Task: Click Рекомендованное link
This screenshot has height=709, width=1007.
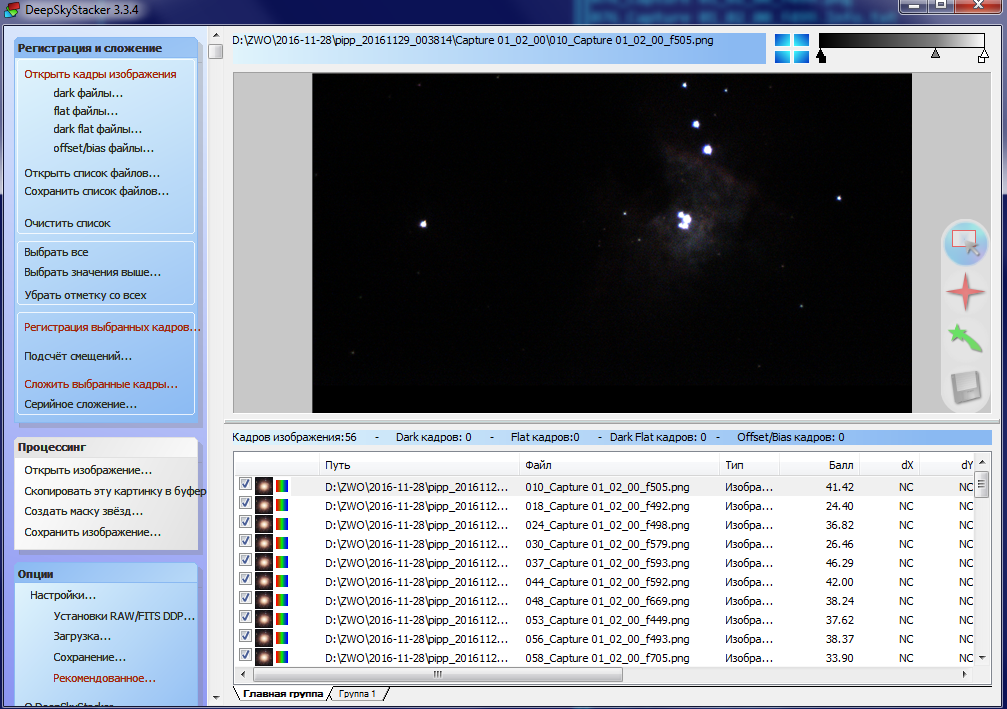Action: point(104,678)
